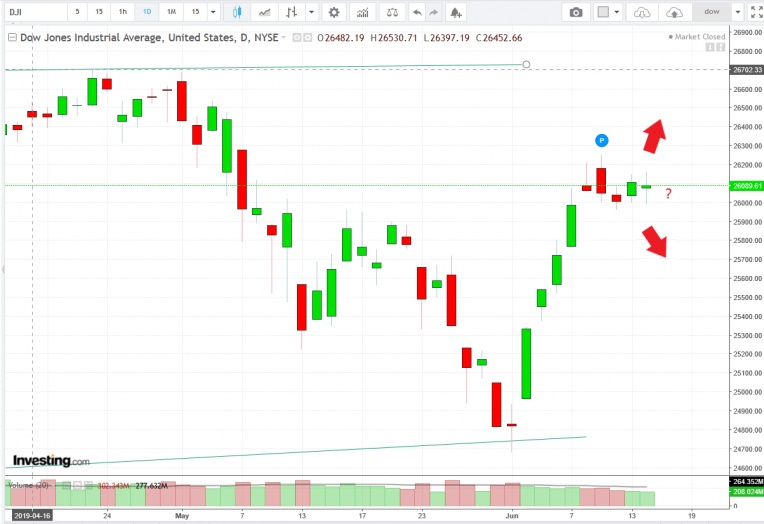
Task: Open the Indicators icon in the toolbar
Action: pyautogui.click(x=362, y=12)
